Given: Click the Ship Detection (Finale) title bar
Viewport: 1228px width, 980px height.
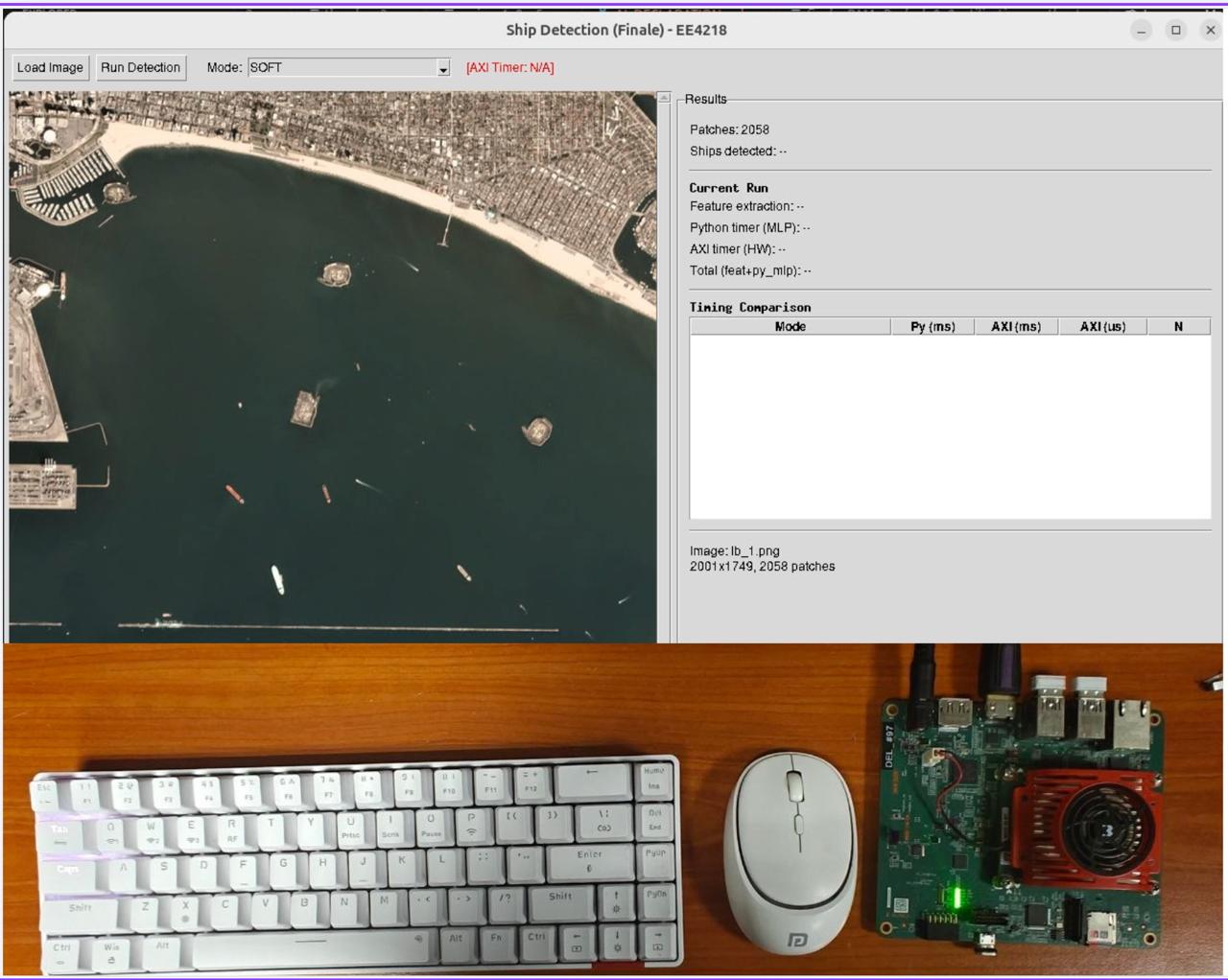Looking at the screenshot, I should [x=616, y=31].
